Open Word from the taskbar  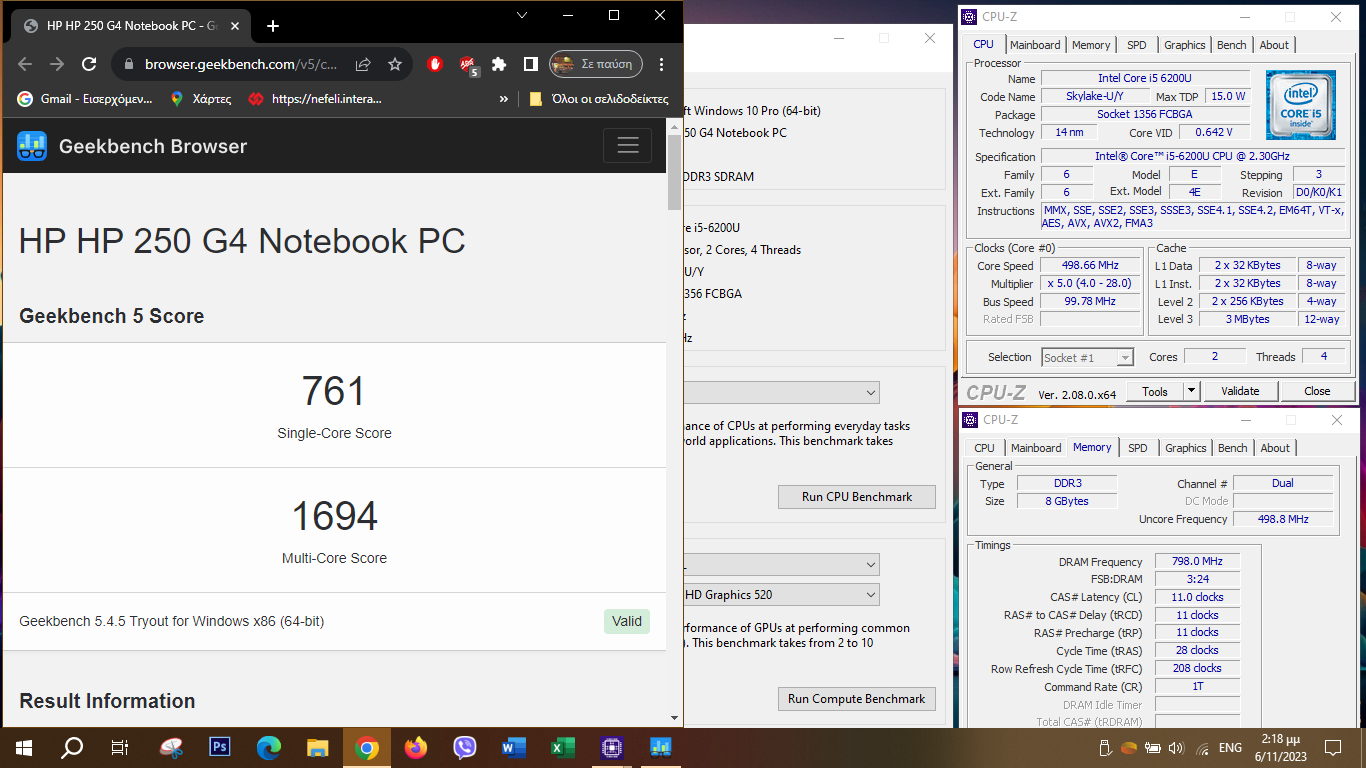(x=513, y=747)
